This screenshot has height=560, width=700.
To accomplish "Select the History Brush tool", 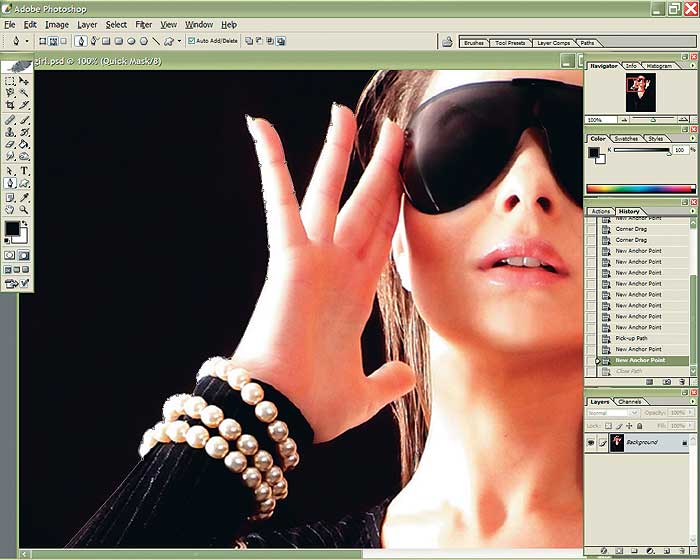I will click(x=24, y=132).
